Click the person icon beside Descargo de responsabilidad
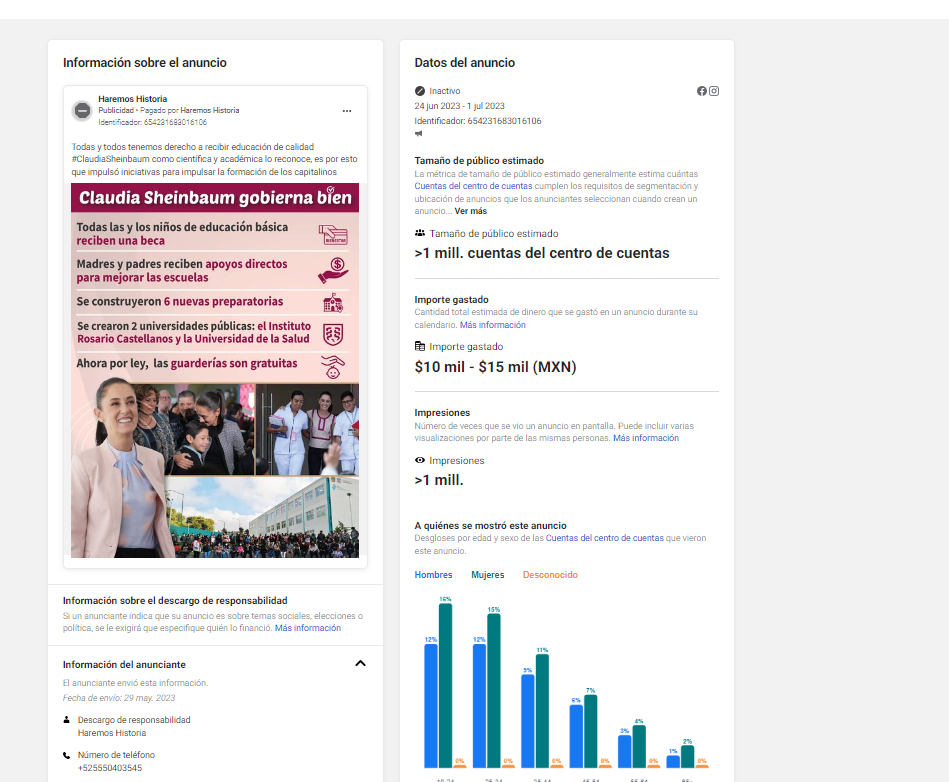 (x=67, y=720)
